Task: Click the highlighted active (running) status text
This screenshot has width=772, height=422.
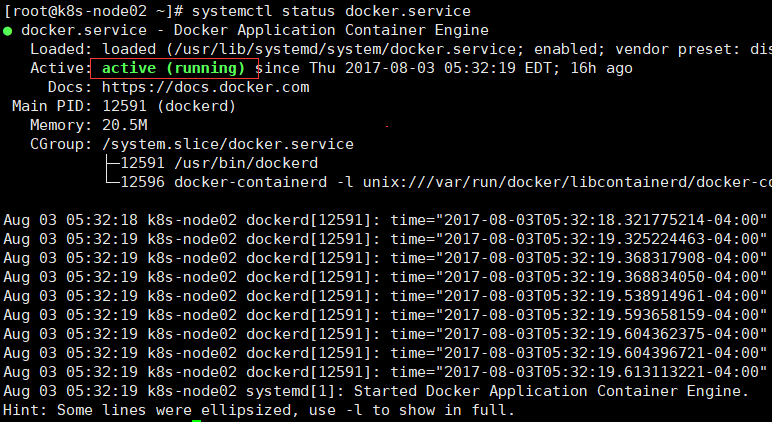Action: click(x=174, y=68)
